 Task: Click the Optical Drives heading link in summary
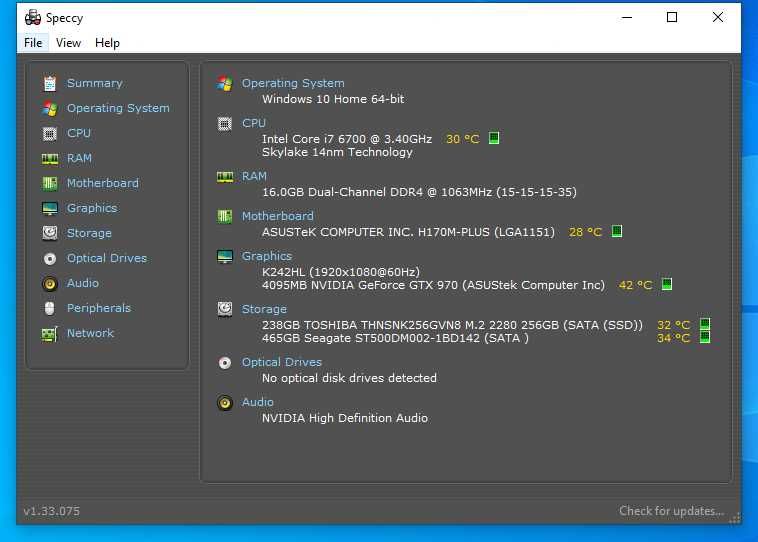(x=282, y=362)
